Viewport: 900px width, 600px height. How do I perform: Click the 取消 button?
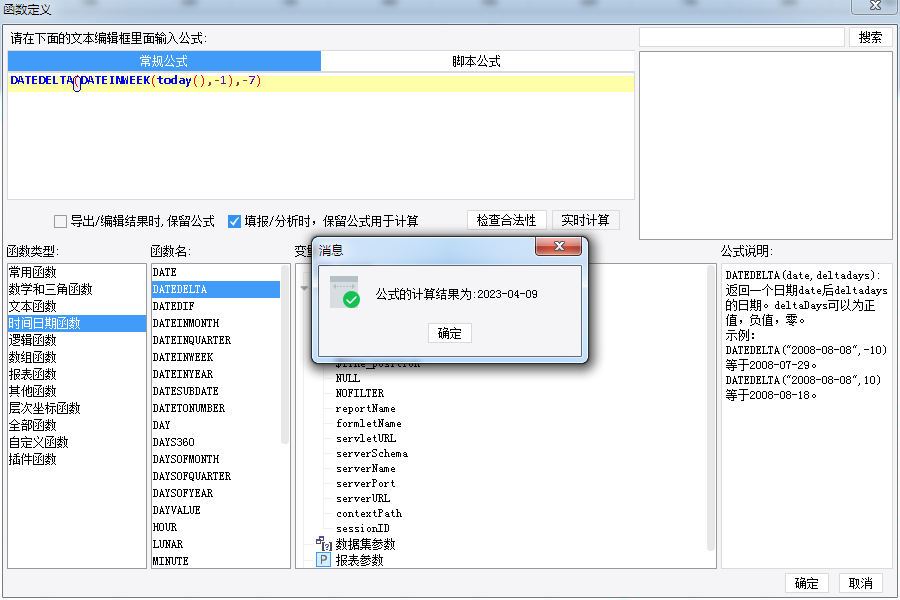860,583
